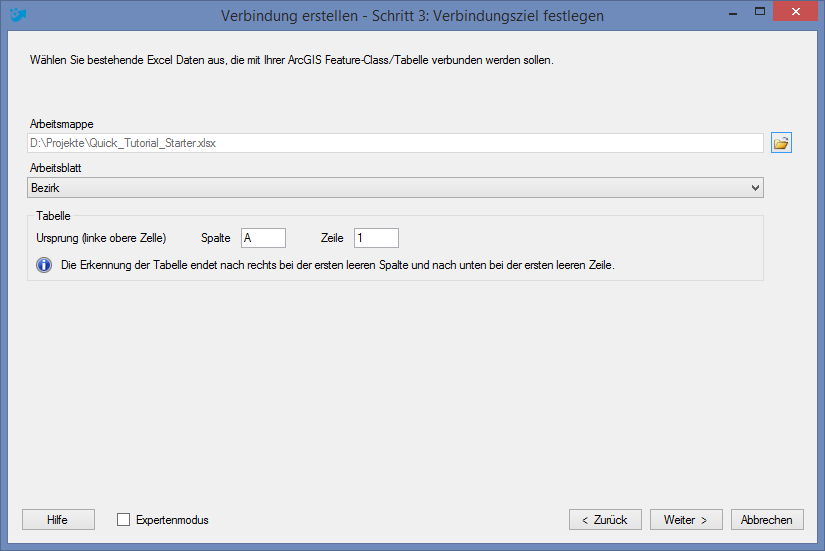Click the Arbeitsmappe label
This screenshot has width=825, height=551.
[62, 124]
